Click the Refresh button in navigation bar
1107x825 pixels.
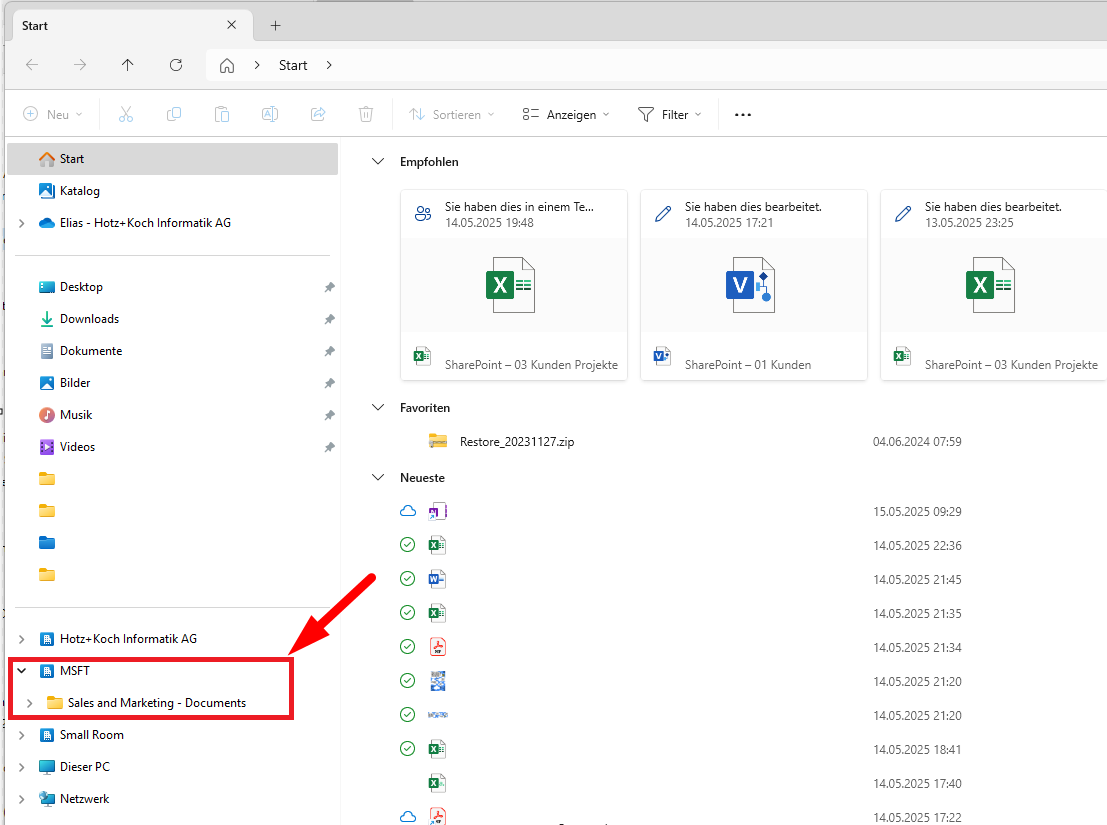click(x=176, y=65)
